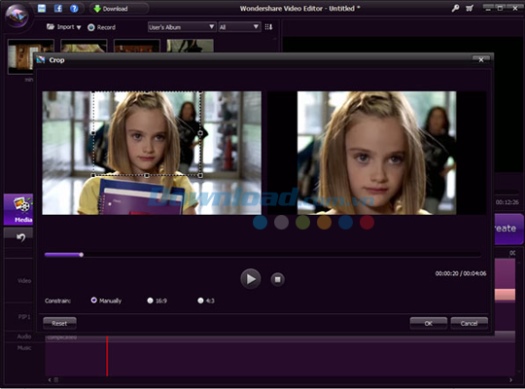
Task: Click the sort order icon
Action: click(269, 27)
